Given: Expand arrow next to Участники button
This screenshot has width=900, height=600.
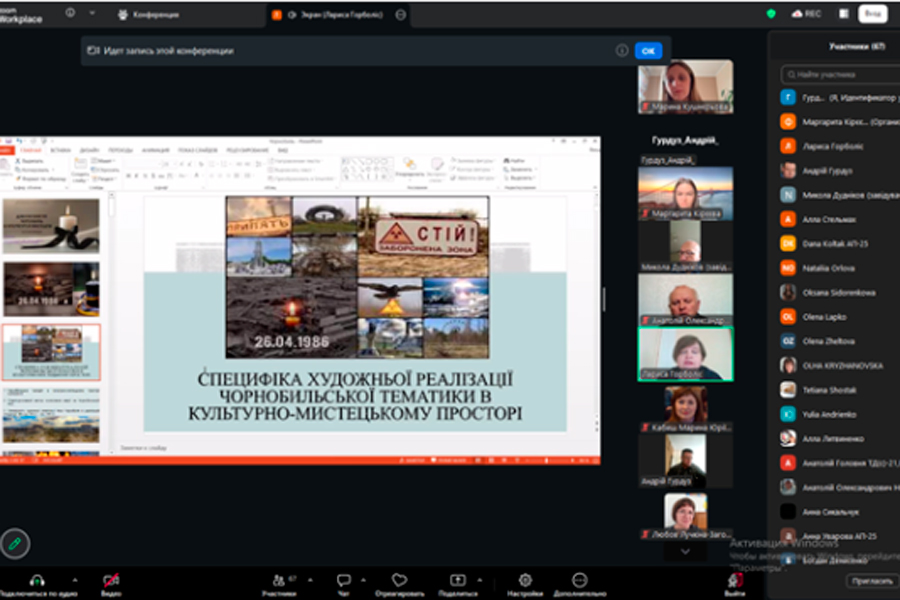Looking at the screenshot, I should 311,580.
